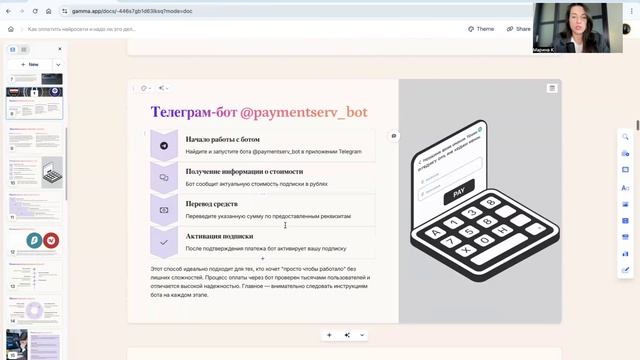Add card with AI button below
The width and height of the screenshot is (640, 360).
(347, 335)
